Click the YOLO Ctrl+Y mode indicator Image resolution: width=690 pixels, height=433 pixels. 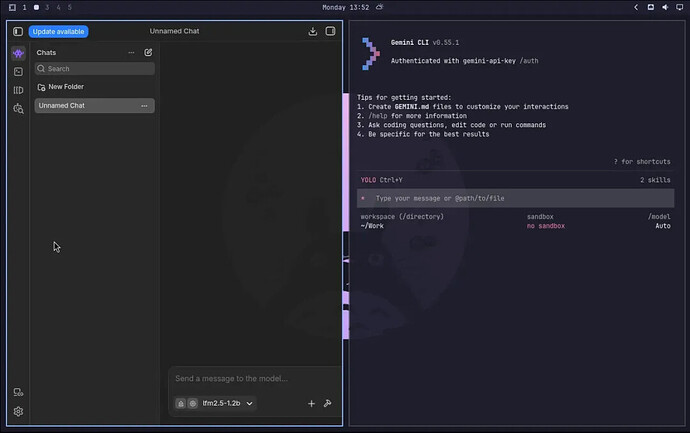coord(382,180)
